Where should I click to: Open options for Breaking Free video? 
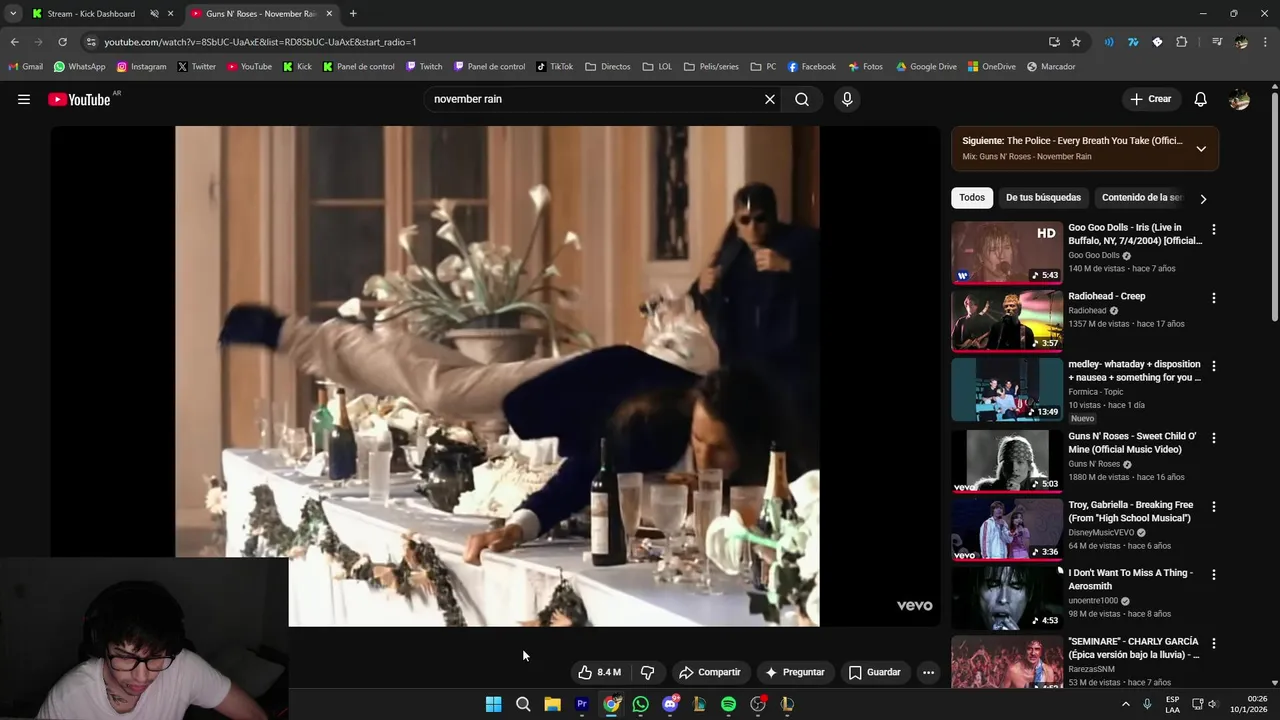pos(1214,507)
